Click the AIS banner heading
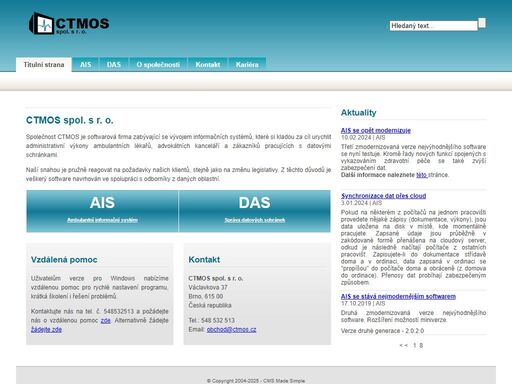 [102, 203]
